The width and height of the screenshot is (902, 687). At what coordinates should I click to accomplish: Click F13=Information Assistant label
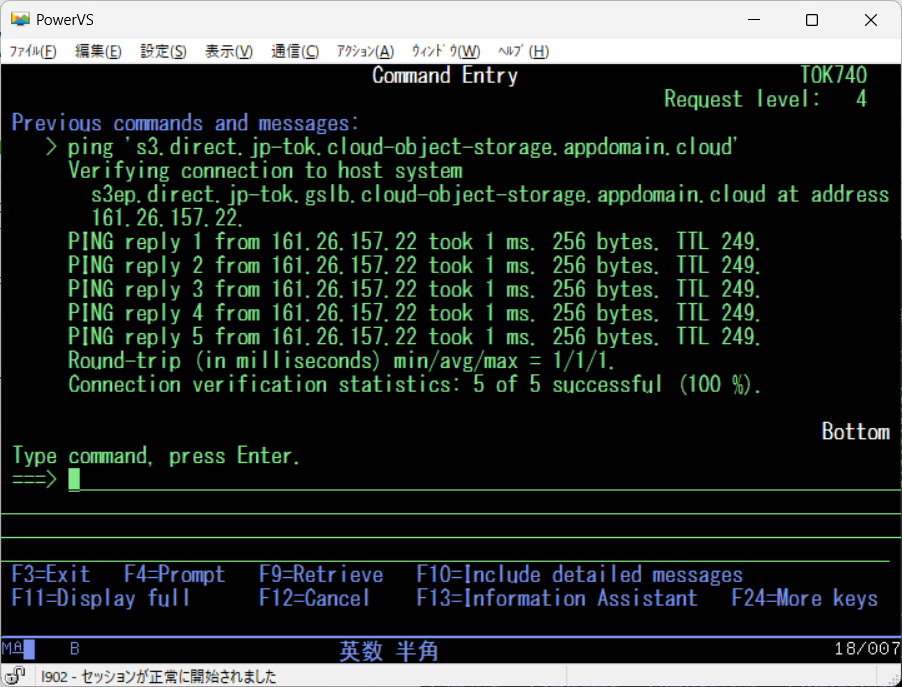point(557,598)
